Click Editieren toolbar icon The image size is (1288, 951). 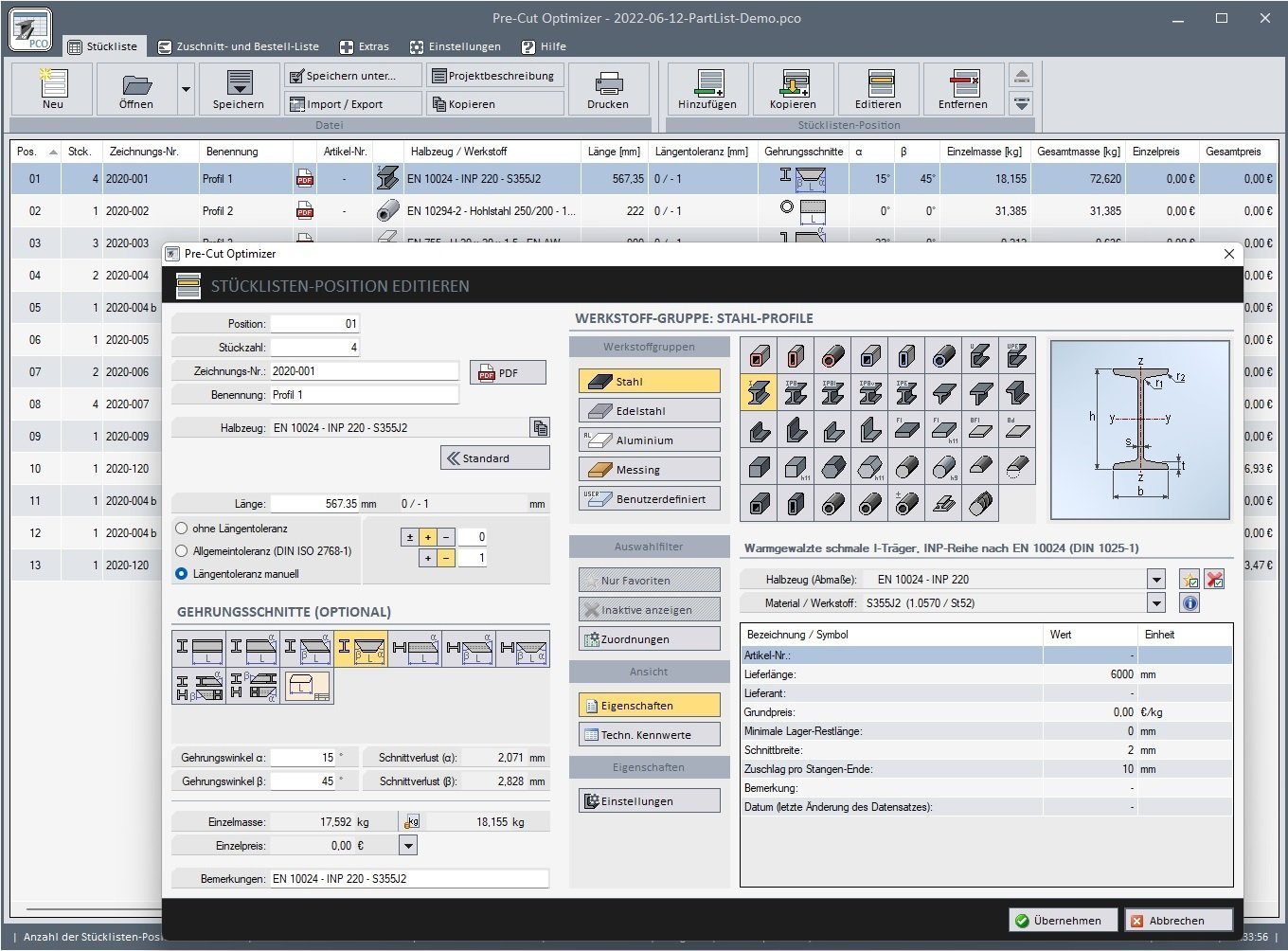coord(878,90)
